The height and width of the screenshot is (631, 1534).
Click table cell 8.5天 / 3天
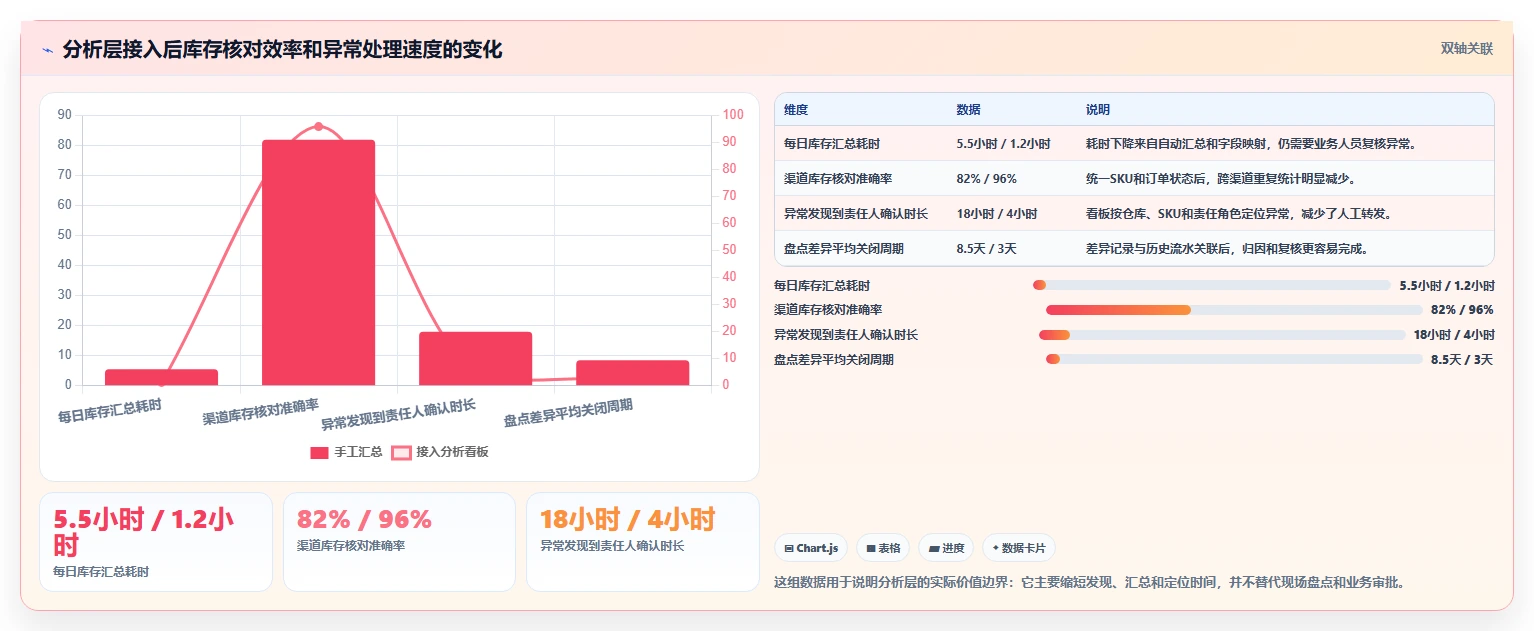986,249
